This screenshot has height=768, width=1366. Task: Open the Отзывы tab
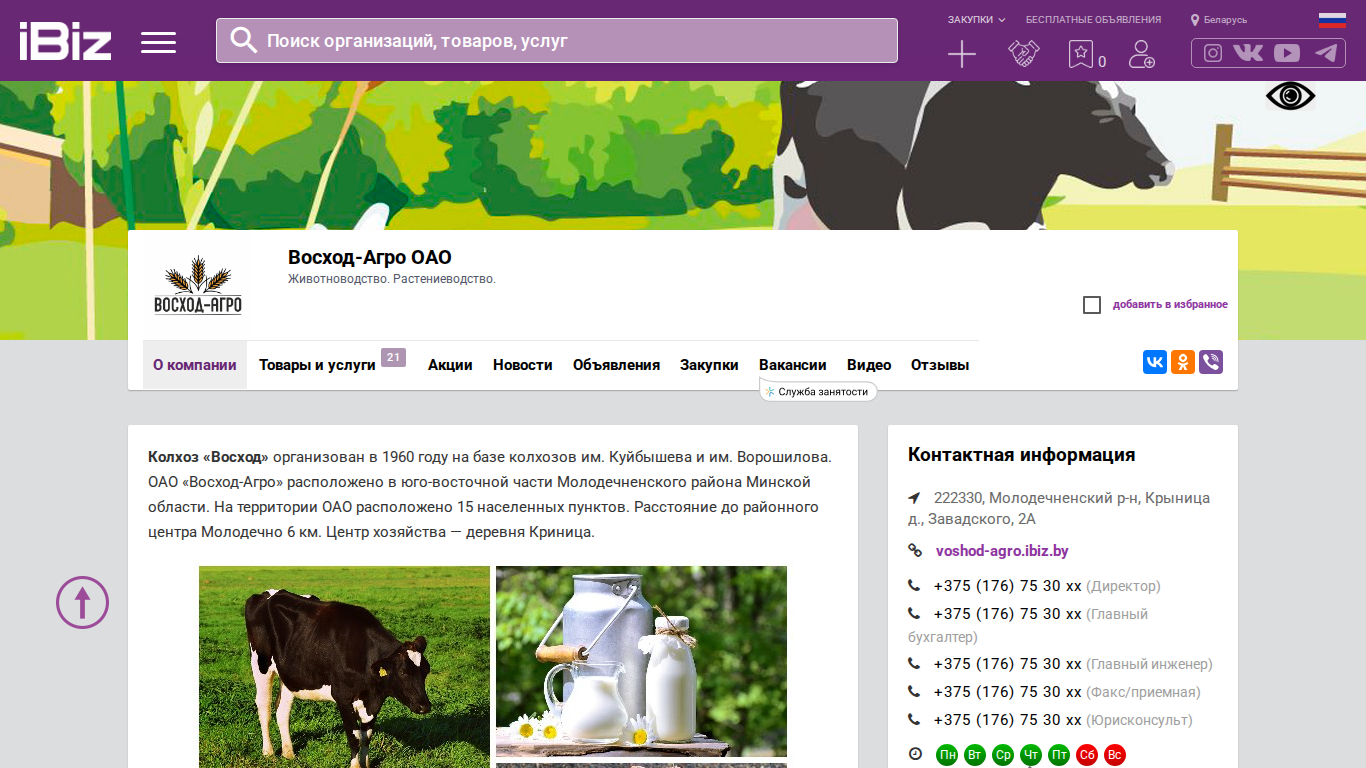pyautogui.click(x=940, y=365)
